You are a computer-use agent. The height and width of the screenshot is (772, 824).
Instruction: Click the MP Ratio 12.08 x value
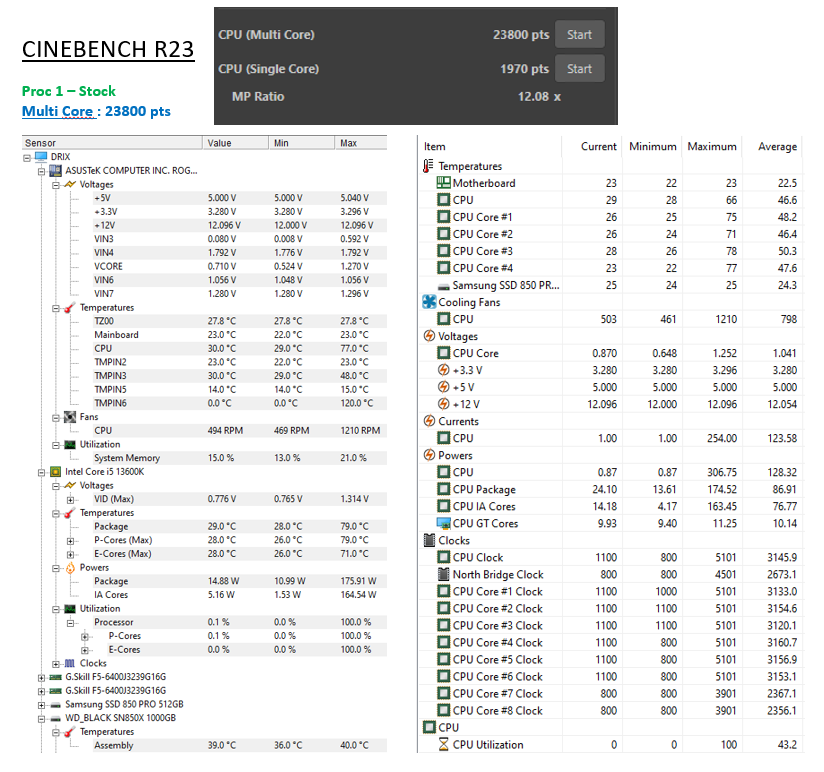(539, 97)
